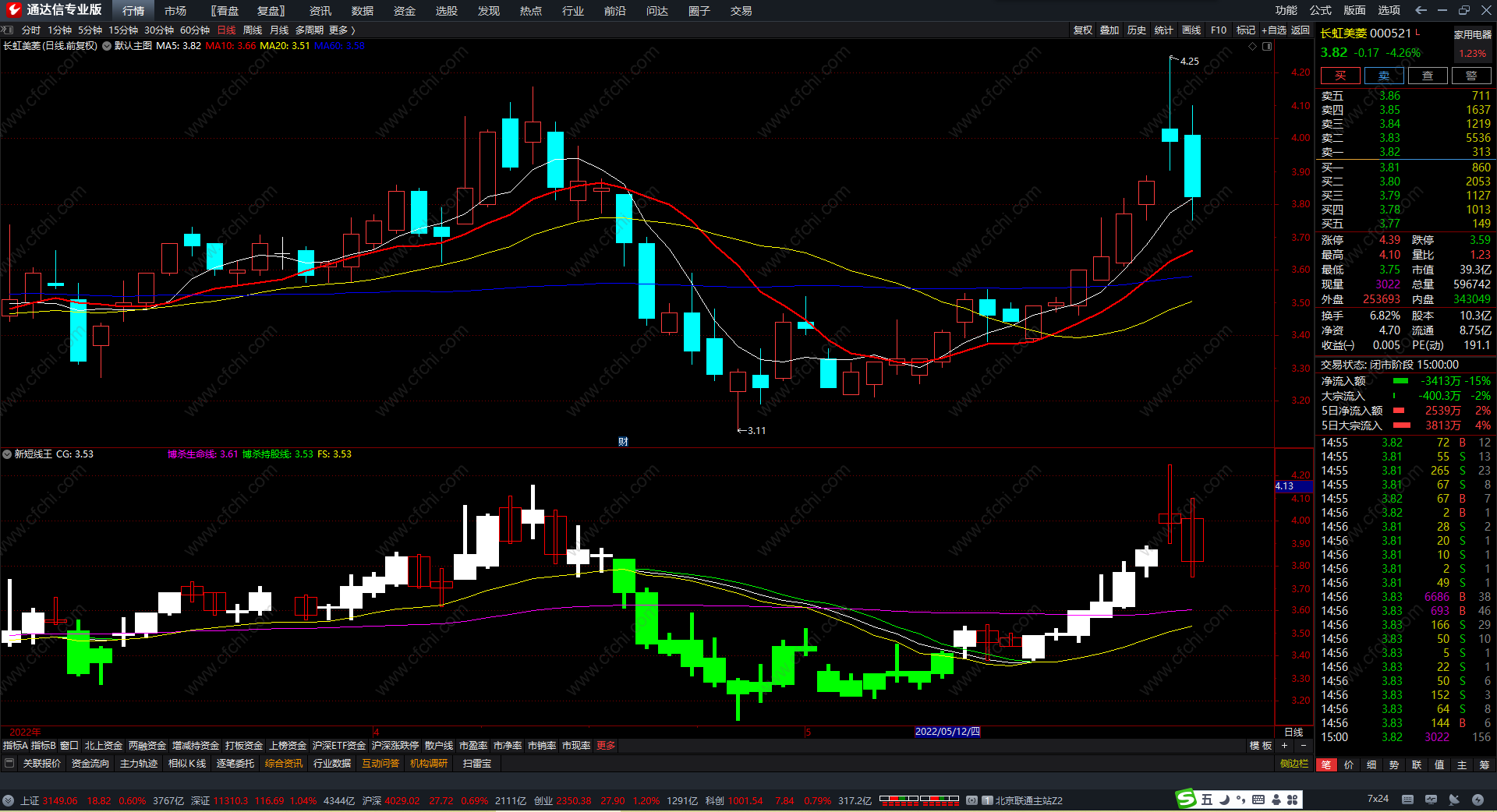Open the 模板 template dropdown
This screenshot has width=1497, height=812.
(x=1261, y=746)
